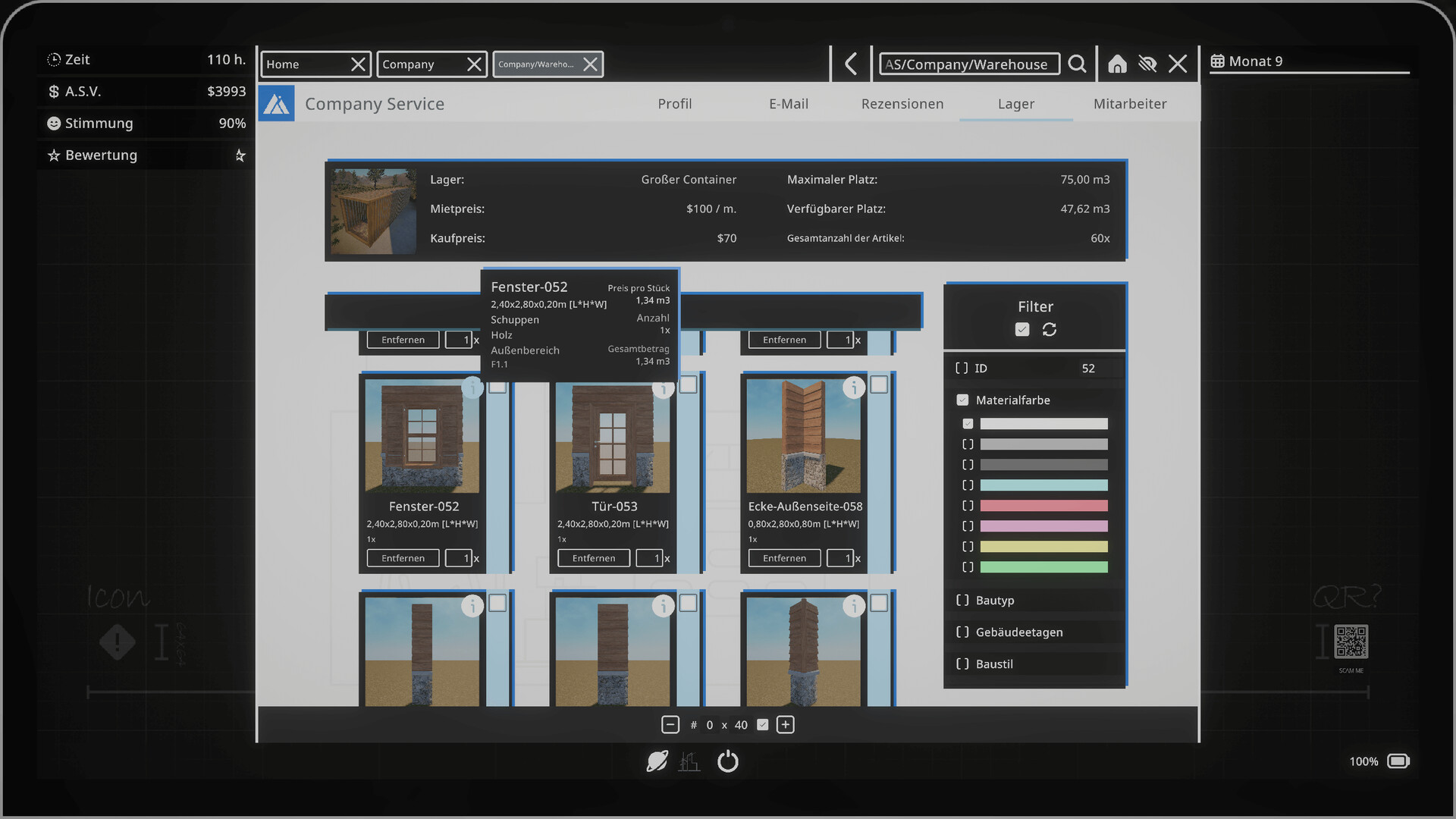Image resolution: width=1456 pixels, height=819 pixels.
Task: Click the AS/Company/Warehouse address field
Action: (x=968, y=64)
